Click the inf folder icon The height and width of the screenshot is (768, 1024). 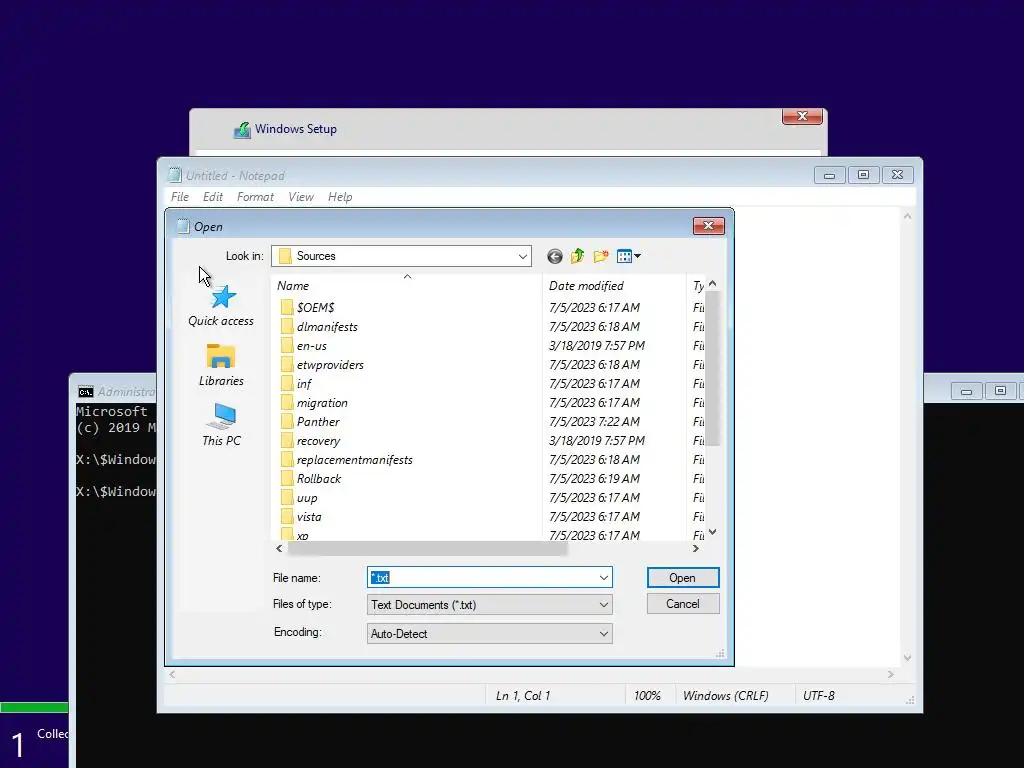tap(286, 383)
